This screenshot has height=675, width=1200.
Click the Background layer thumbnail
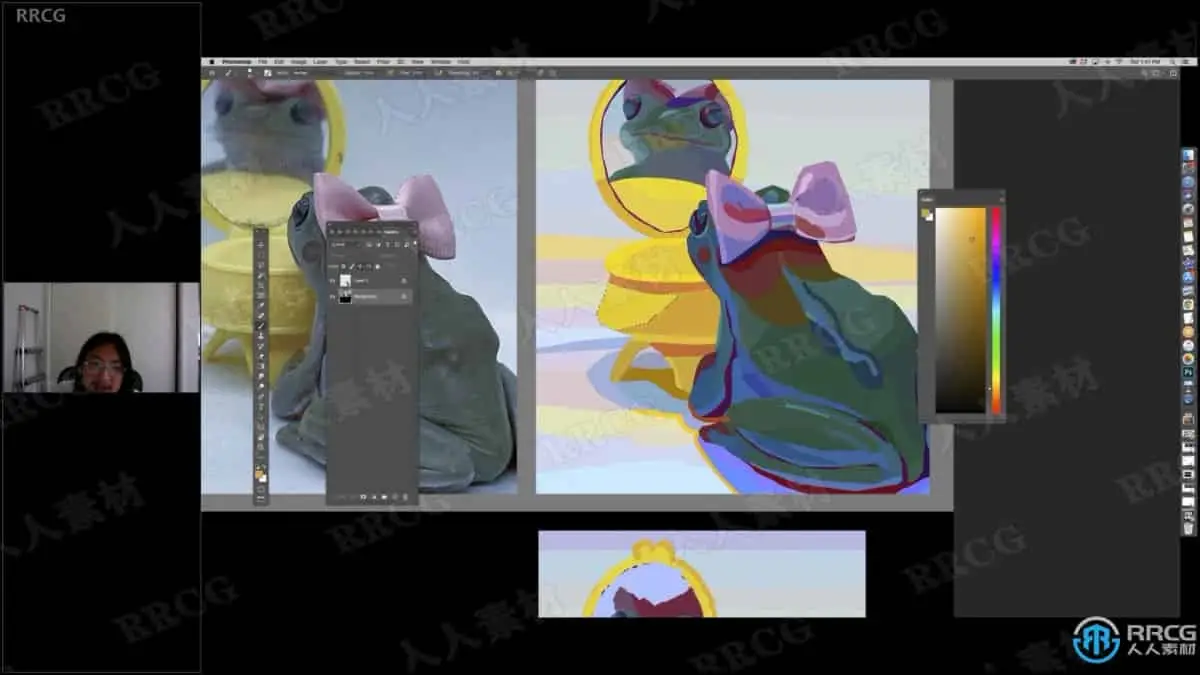click(346, 297)
